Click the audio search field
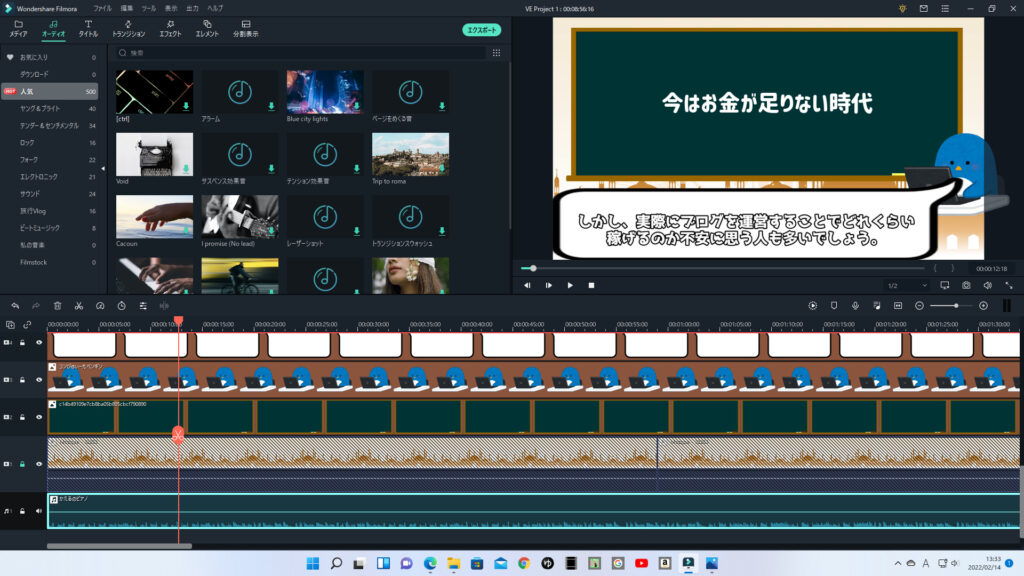 [301, 53]
